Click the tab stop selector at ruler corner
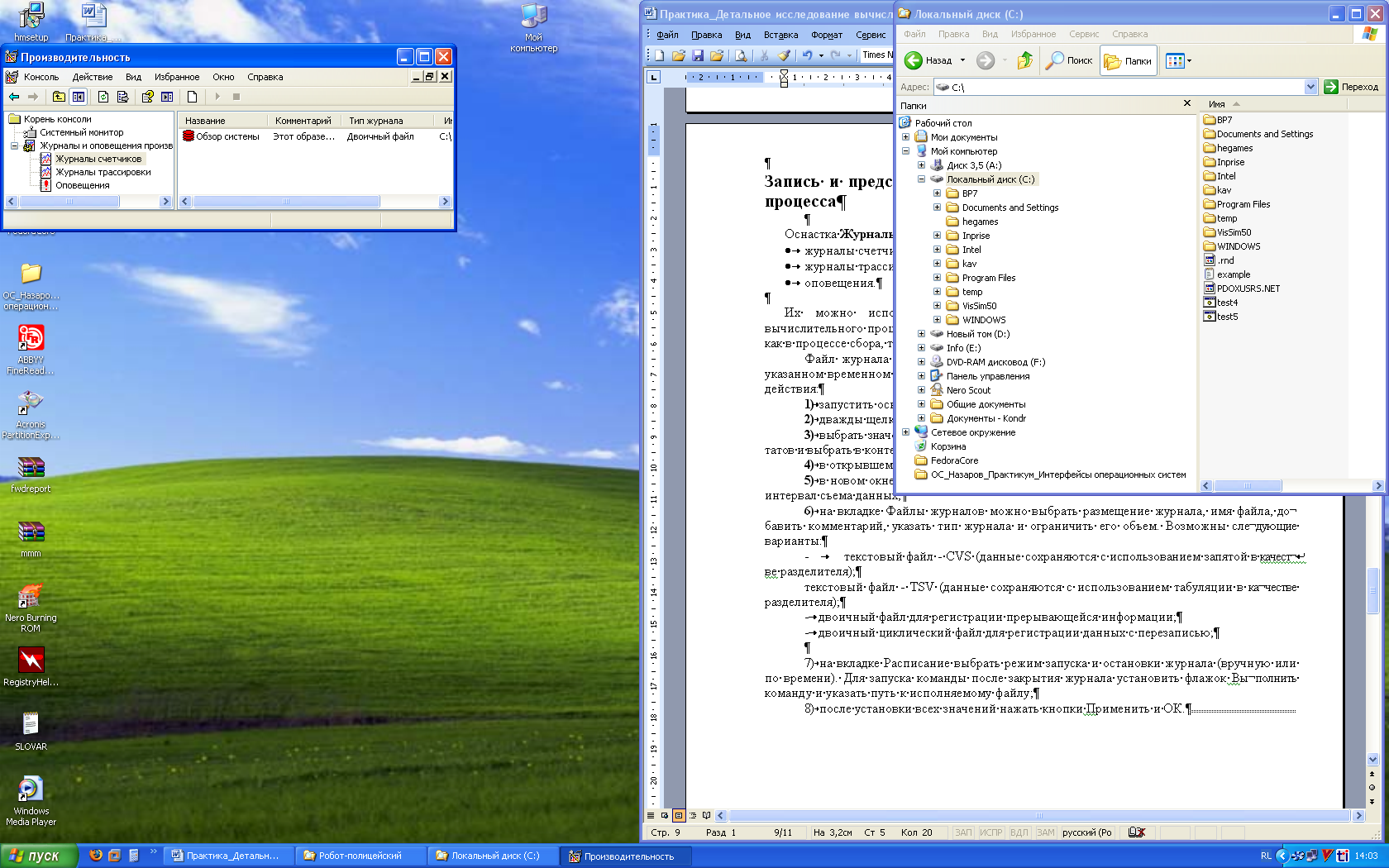 [x=653, y=77]
